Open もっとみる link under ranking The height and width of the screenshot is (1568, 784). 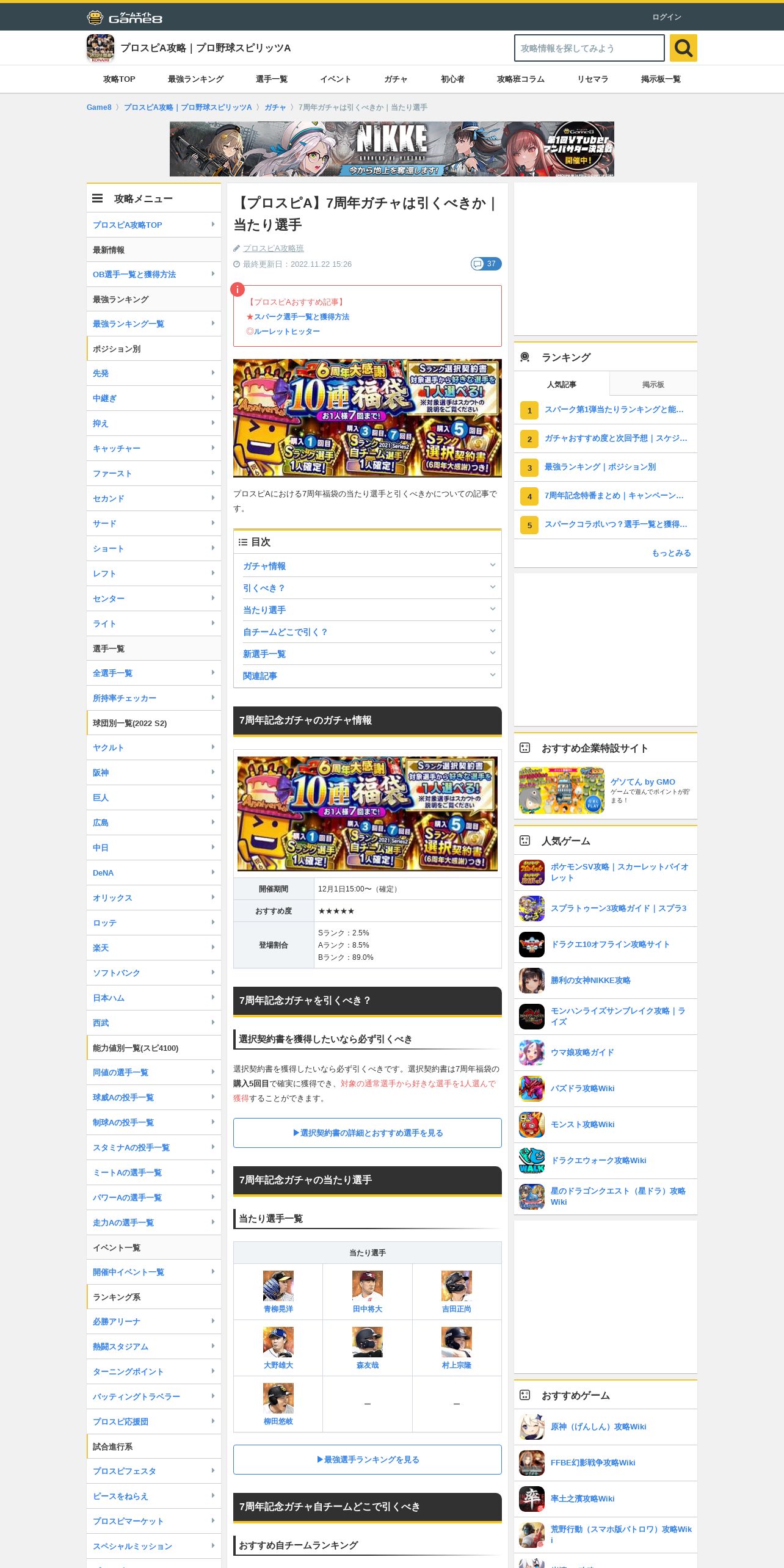(671, 553)
